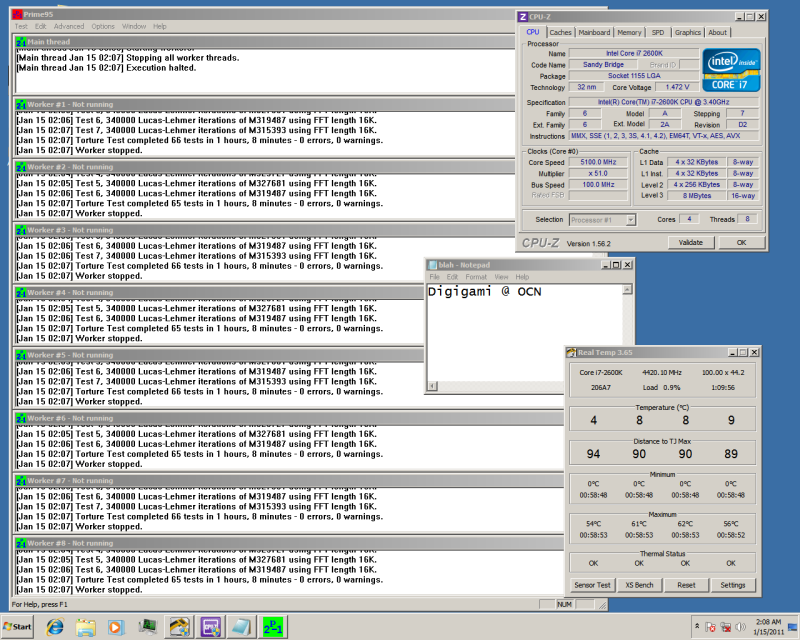800x640 pixels.
Task: Click Notepad's vertical scrollbar up arrow
Action: pos(627,289)
